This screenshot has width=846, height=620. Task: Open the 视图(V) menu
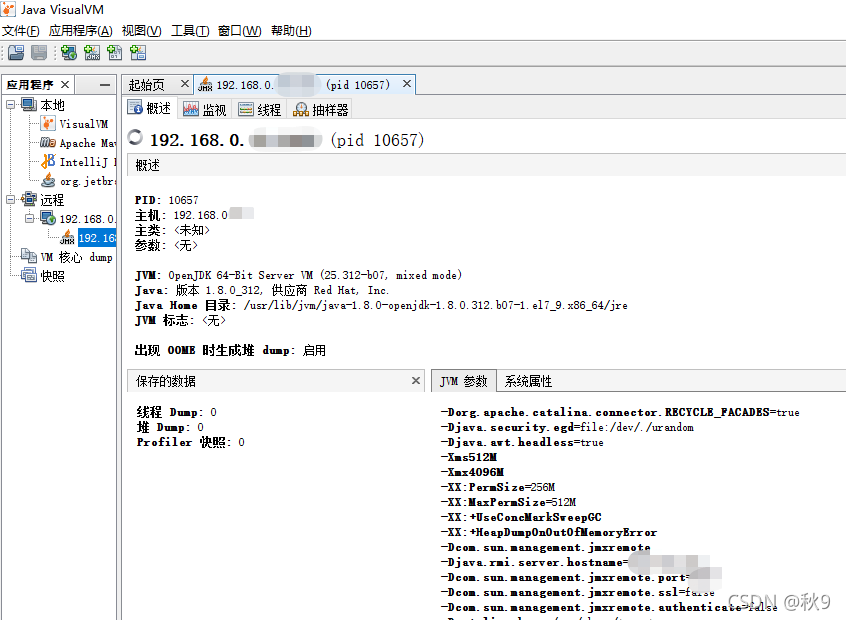point(141,31)
